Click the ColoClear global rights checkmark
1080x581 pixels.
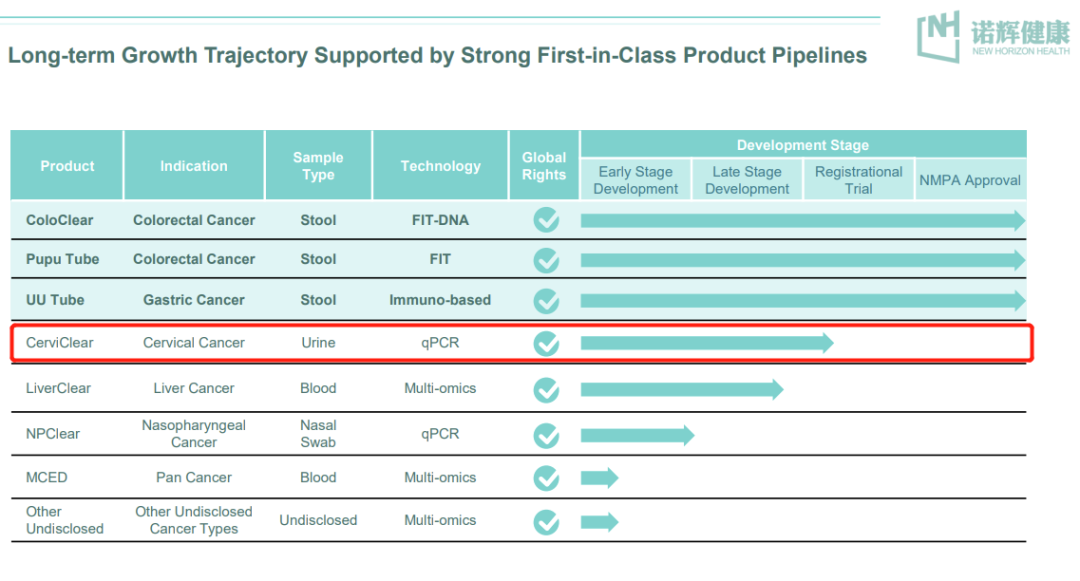(546, 220)
